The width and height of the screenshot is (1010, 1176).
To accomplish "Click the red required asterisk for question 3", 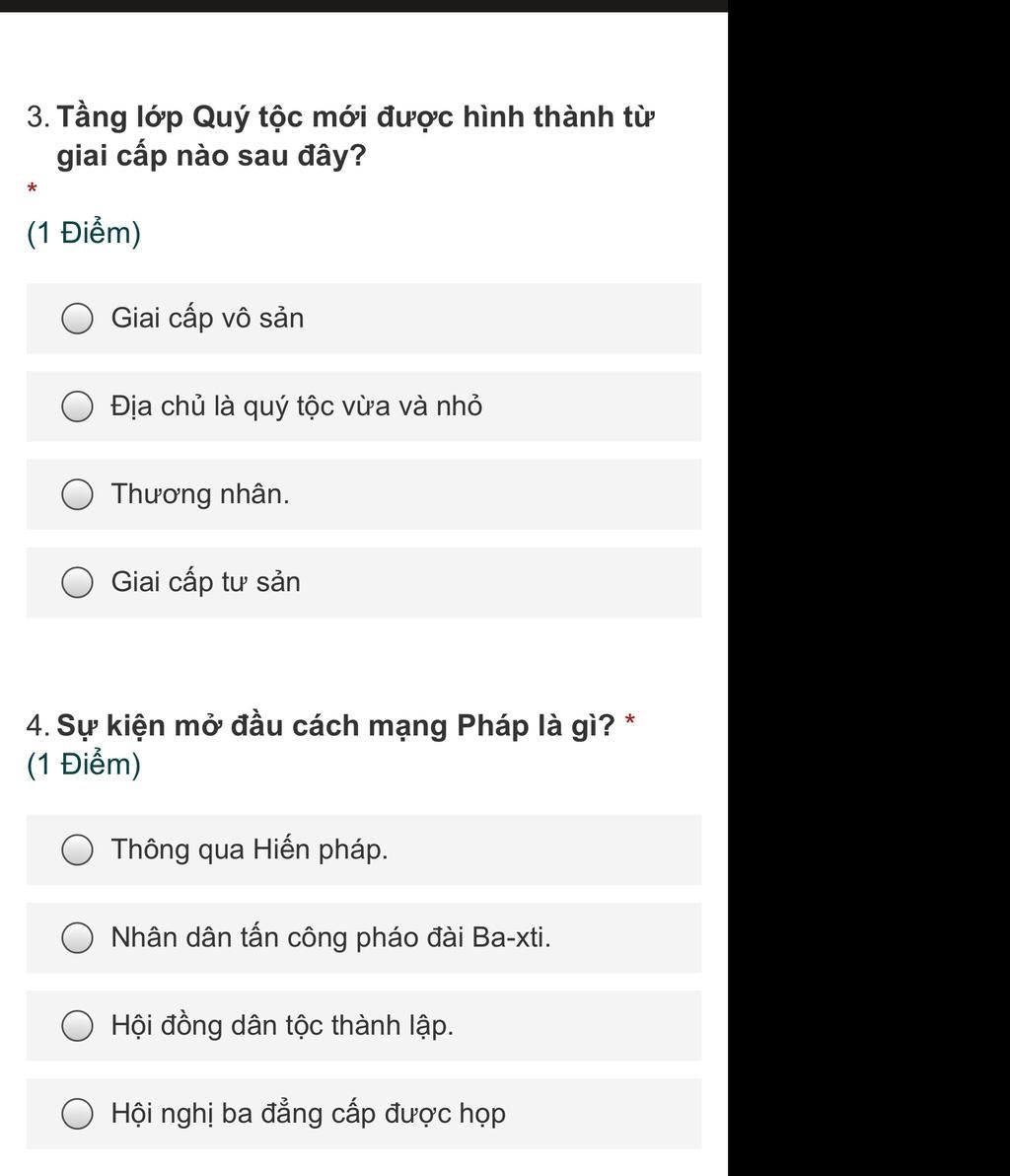I will click(33, 187).
